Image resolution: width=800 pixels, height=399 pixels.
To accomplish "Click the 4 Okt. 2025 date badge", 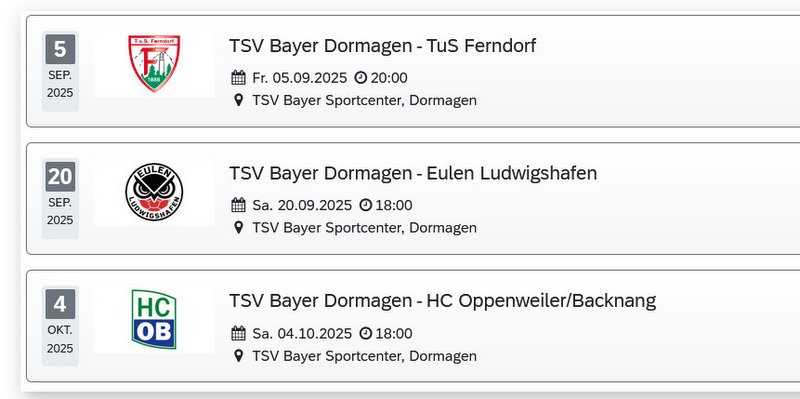I will tap(60, 326).
